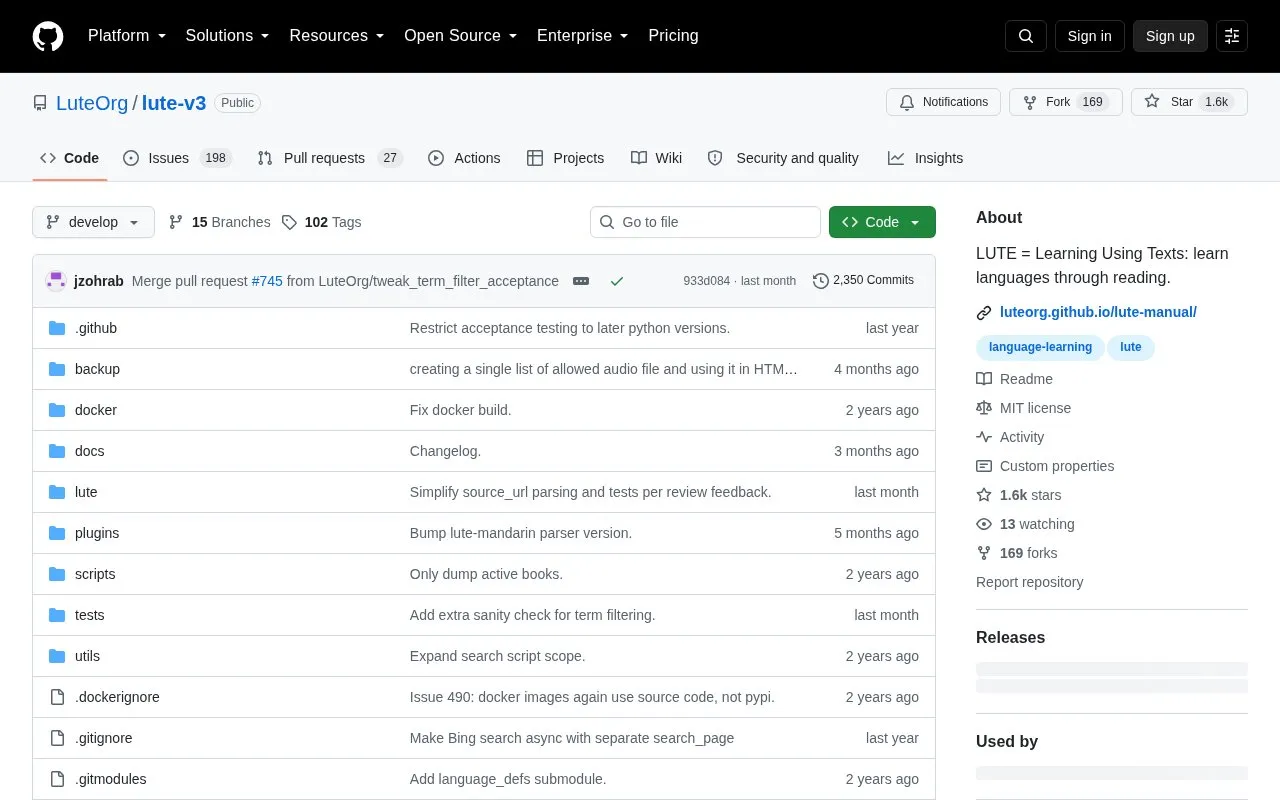The width and height of the screenshot is (1280, 800).
Task: Select the language-learning topic tag
Action: (x=1040, y=347)
